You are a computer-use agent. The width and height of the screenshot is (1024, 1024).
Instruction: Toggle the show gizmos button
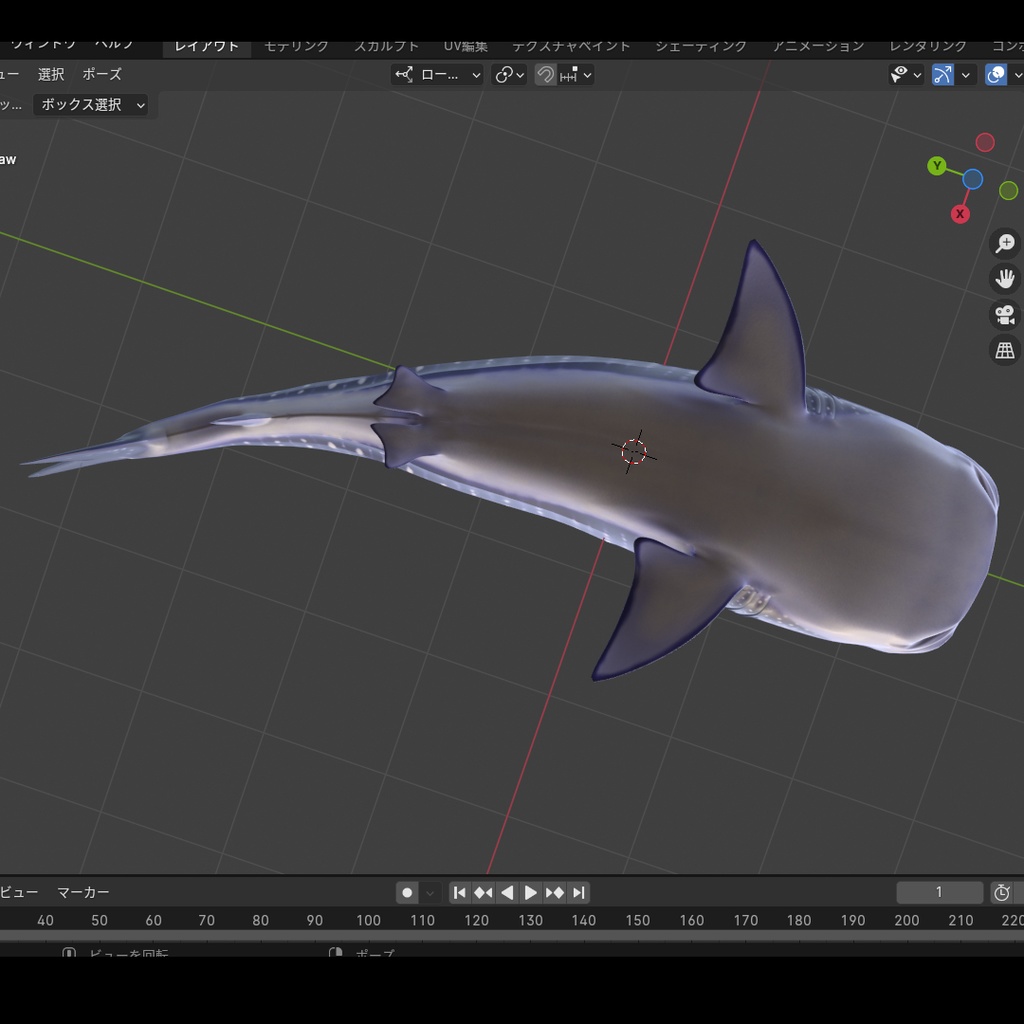point(941,74)
